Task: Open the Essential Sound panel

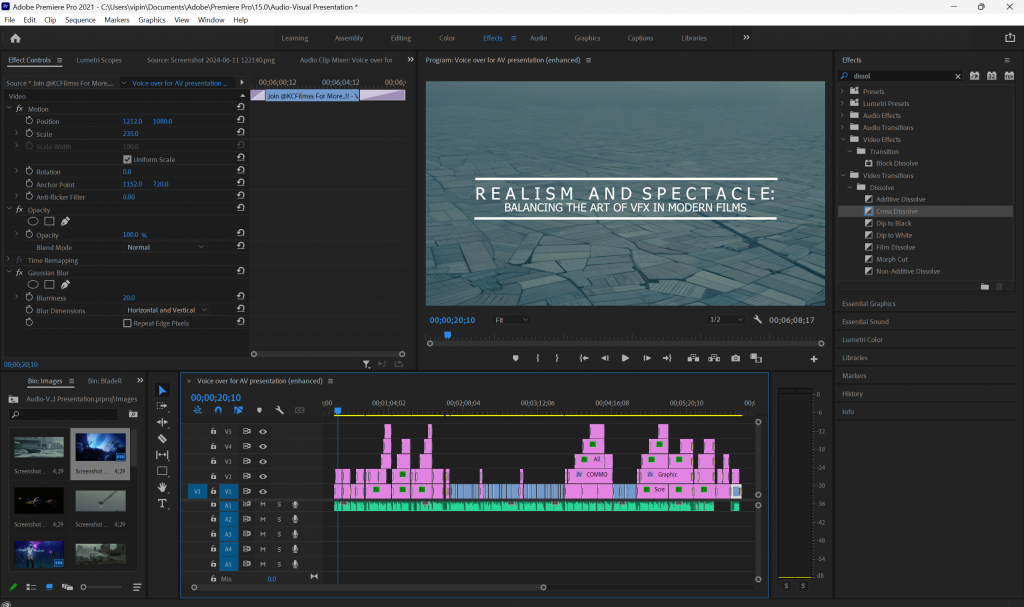Action: pyautogui.click(x=865, y=321)
